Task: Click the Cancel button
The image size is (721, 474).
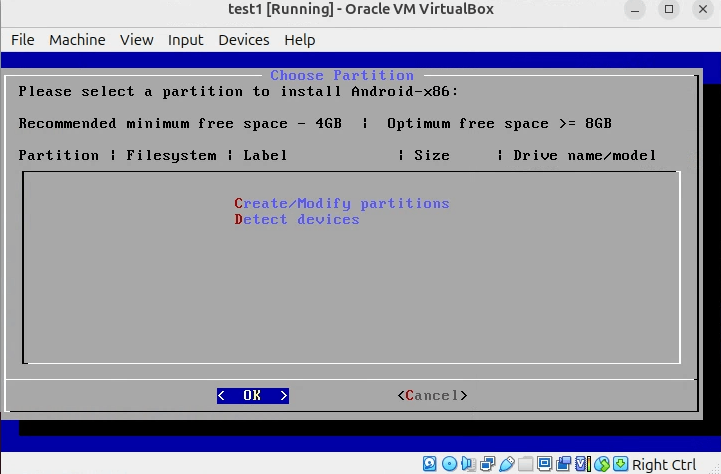Action: [432, 395]
